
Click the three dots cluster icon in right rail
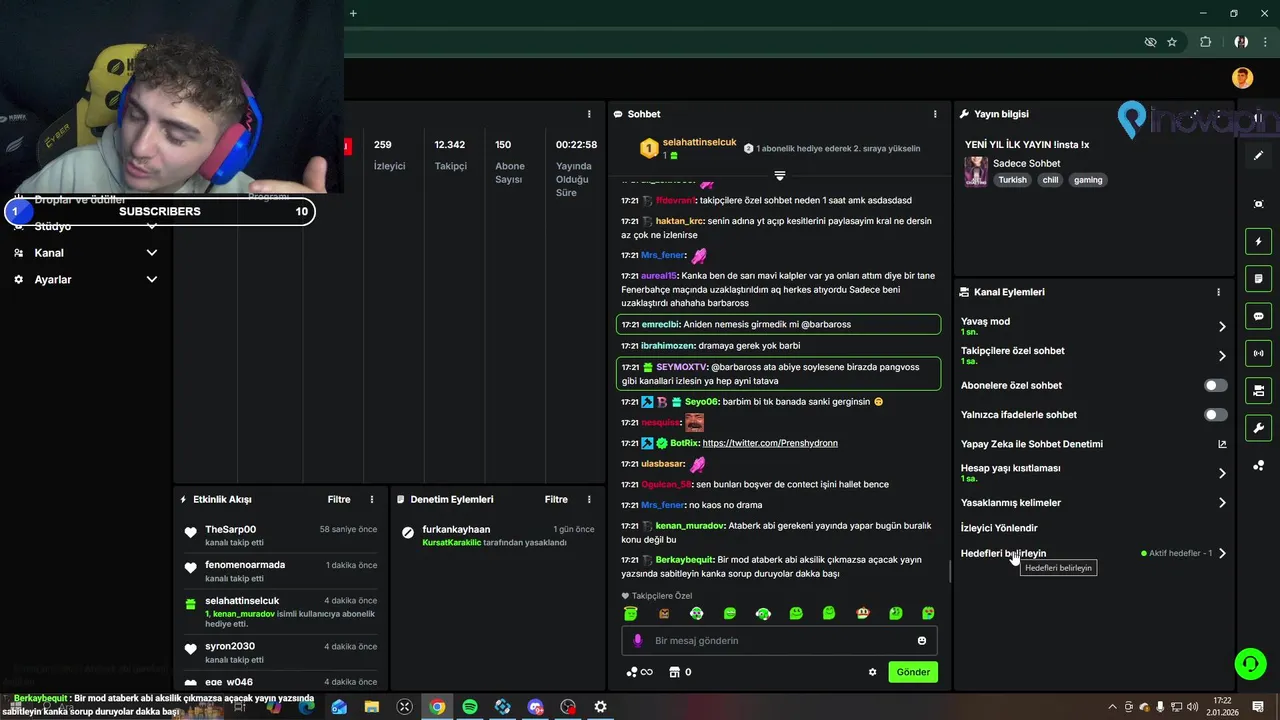1259,466
